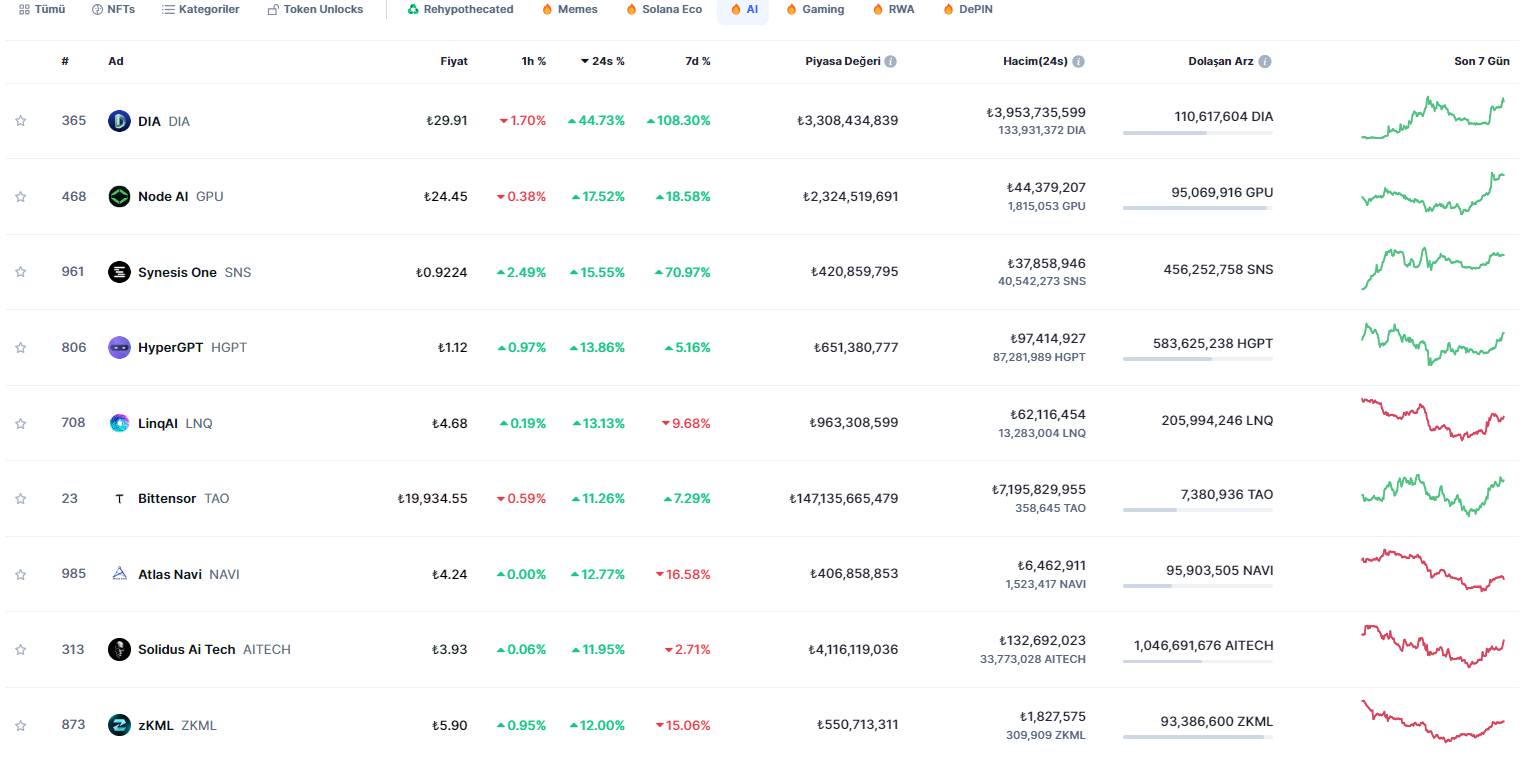Sort by Hacim(24s) header

point(1035,61)
